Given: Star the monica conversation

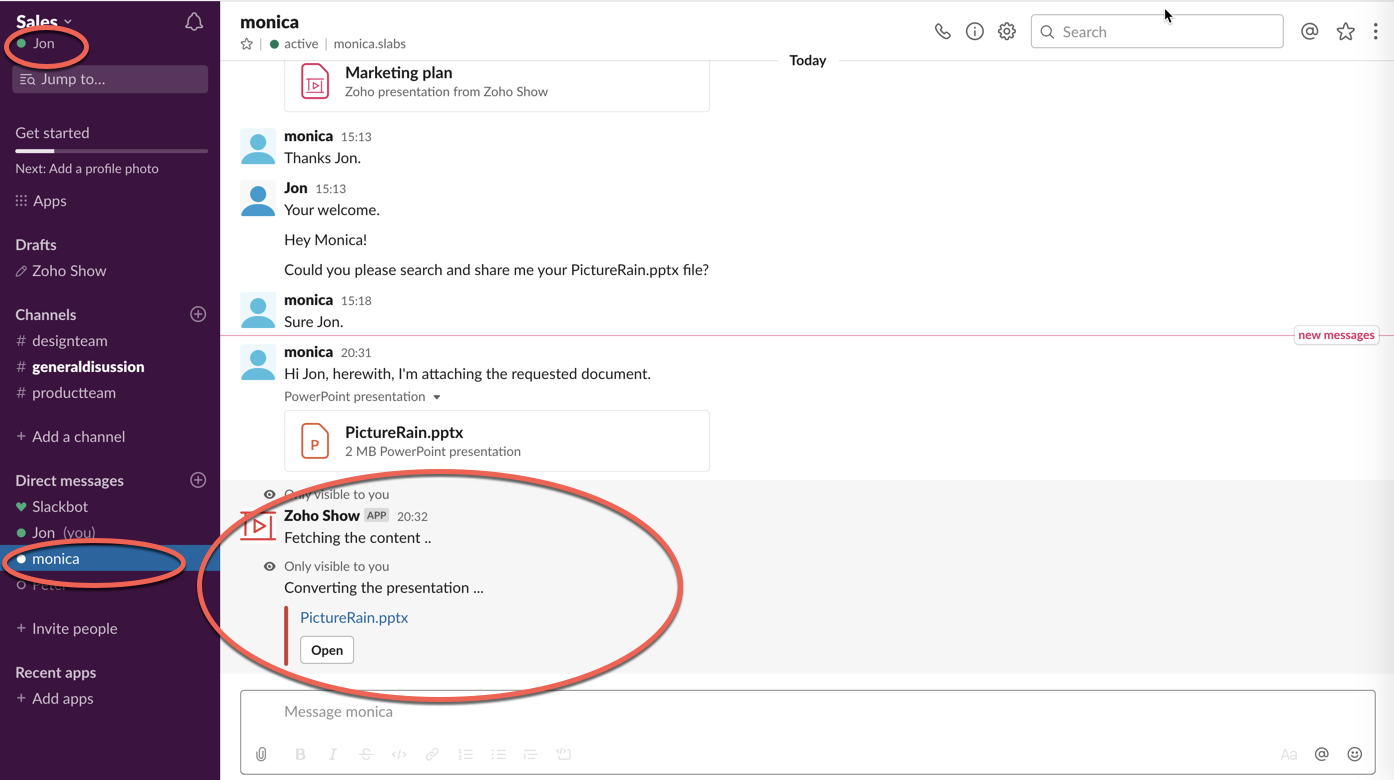Looking at the screenshot, I should [247, 44].
